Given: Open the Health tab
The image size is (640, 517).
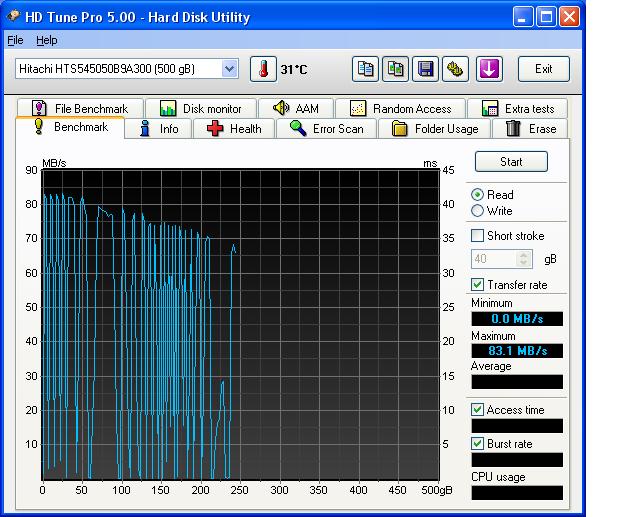Looking at the screenshot, I should (234, 129).
